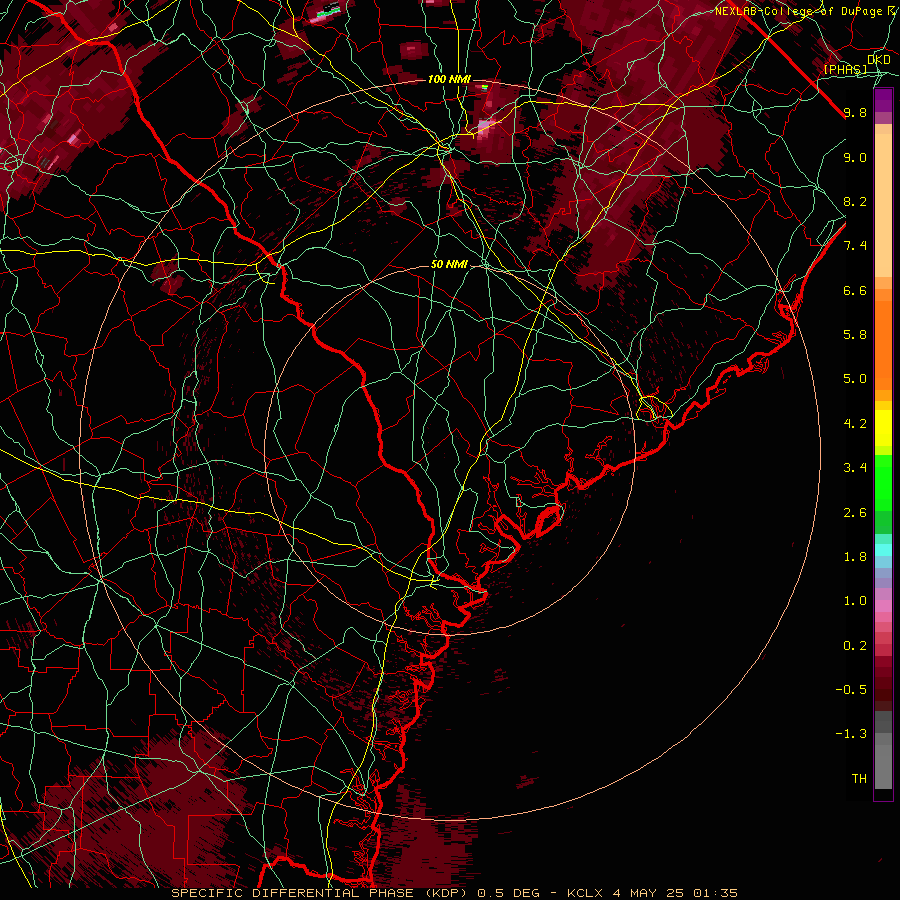Click the Specific Differential Phase KCLX caption
The width and height of the screenshot is (900, 900).
pos(454,893)
